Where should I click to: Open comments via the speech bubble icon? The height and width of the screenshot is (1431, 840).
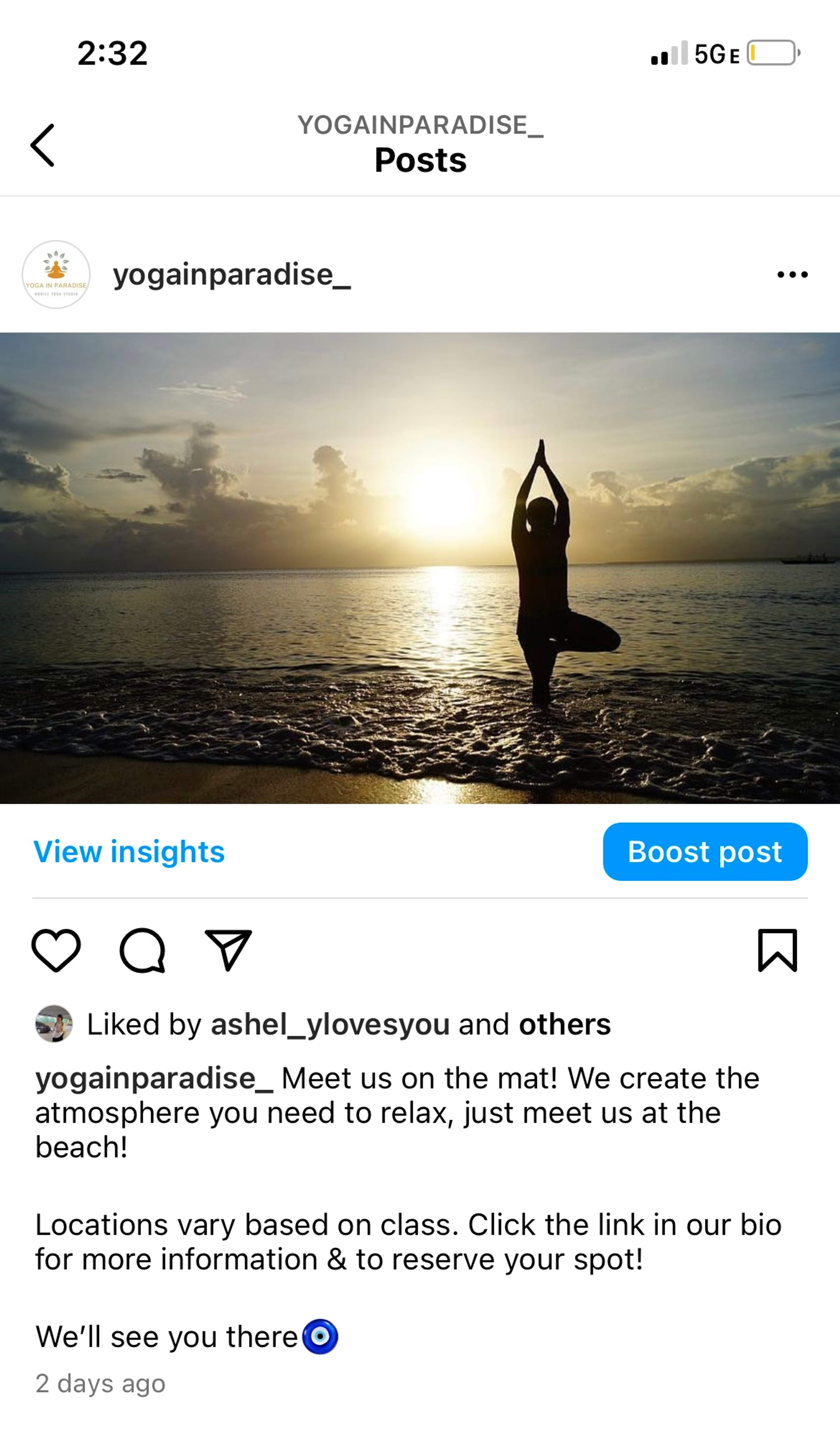pos(142,951)
